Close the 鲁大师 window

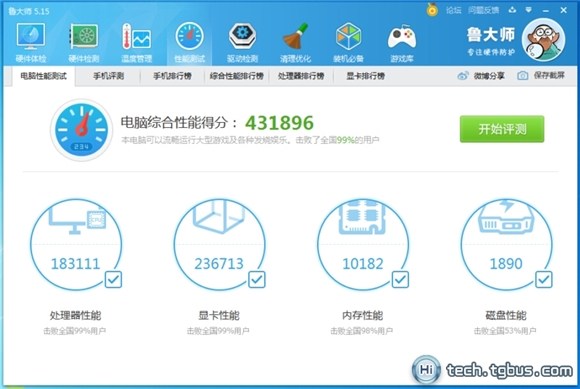(563, 10)
